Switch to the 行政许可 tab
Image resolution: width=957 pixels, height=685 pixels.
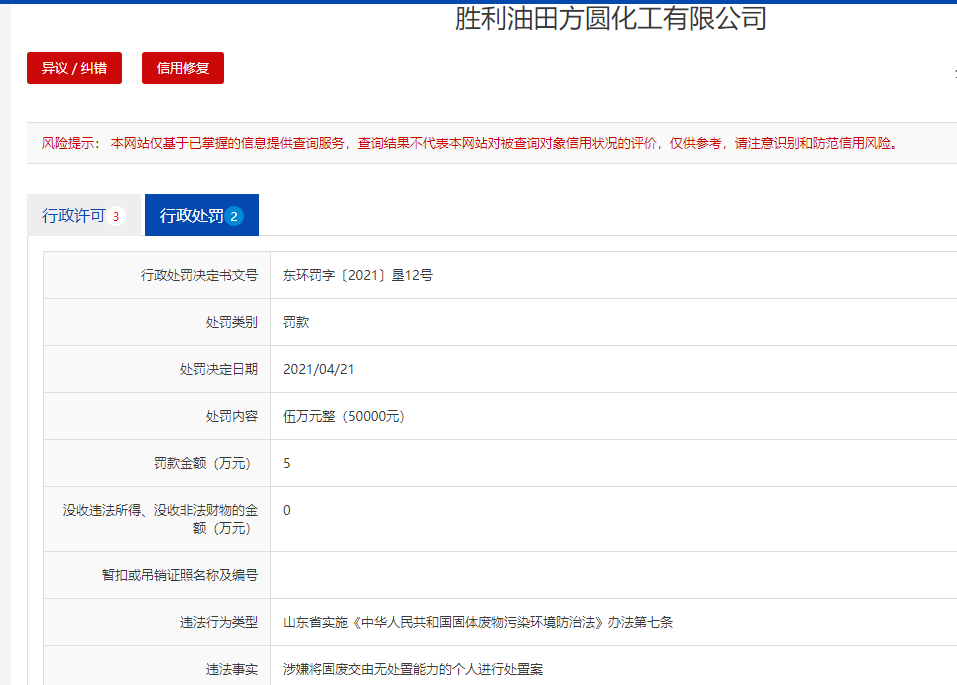(84, 216)
